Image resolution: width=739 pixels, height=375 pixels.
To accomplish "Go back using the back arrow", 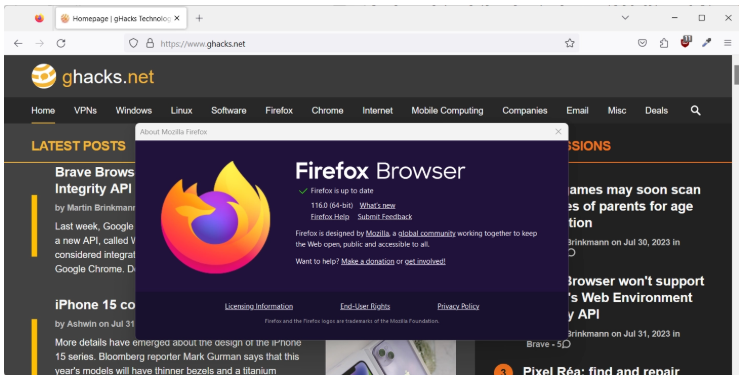I will 18,43.
